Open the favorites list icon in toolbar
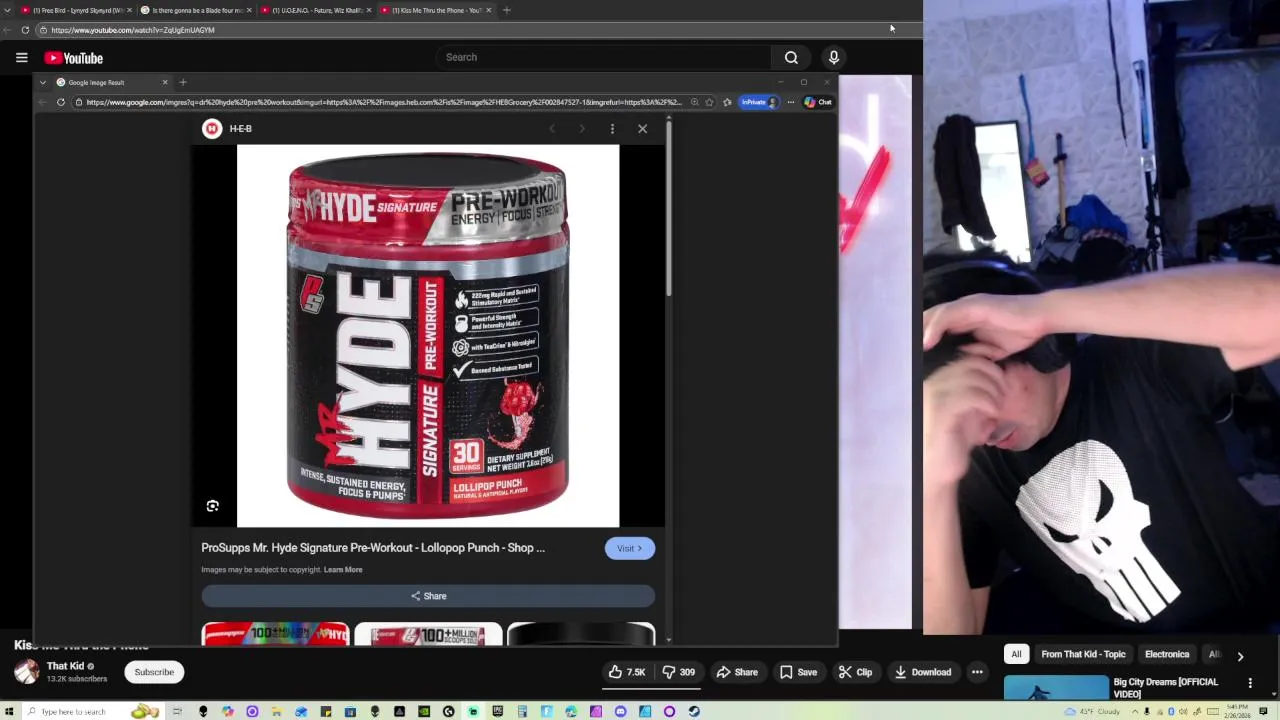 pyautogui.click(x=727, y=102)
